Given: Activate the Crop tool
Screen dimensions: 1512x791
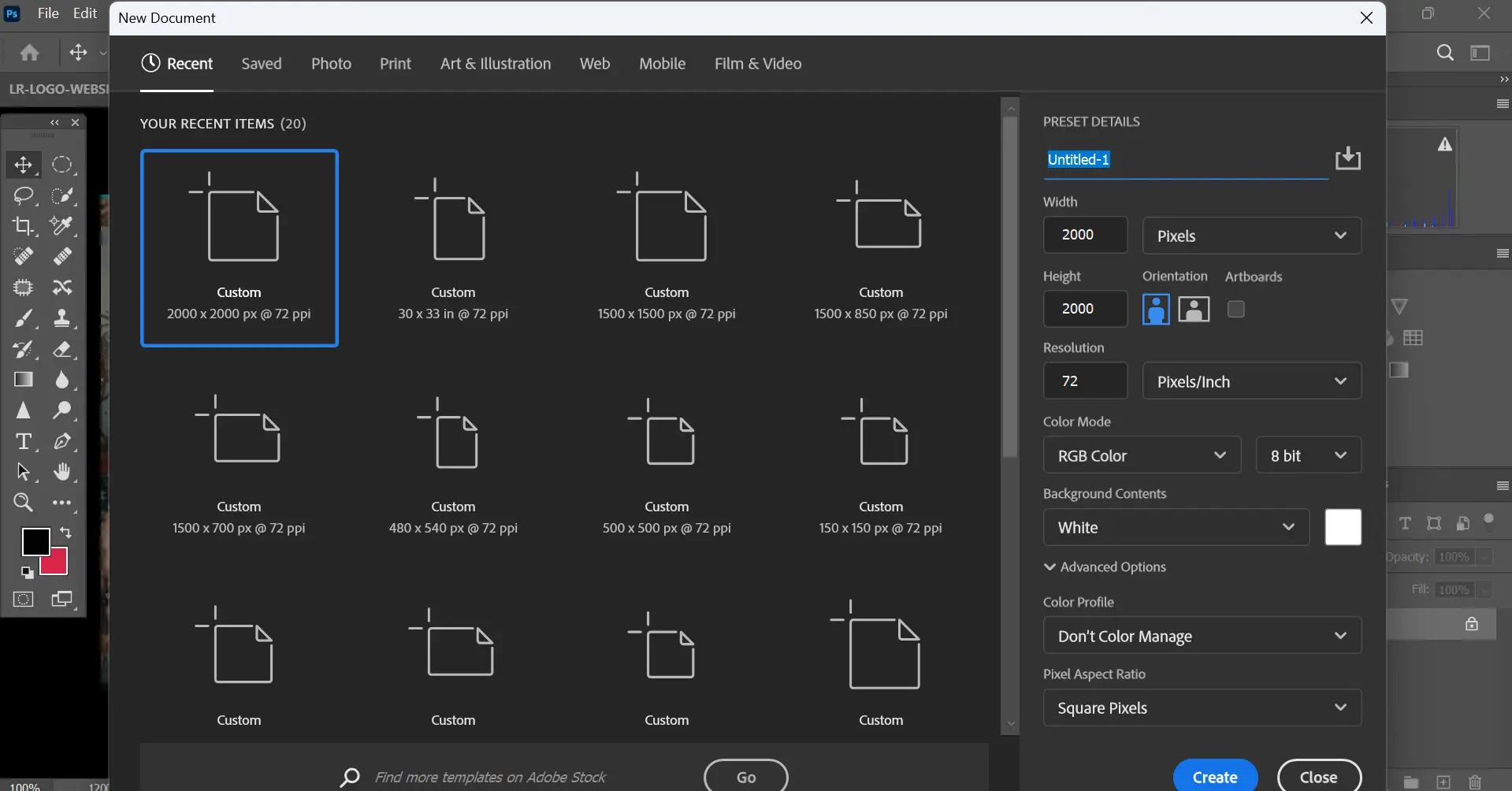Looking at the screenshot, I should (x=23, y=226).
